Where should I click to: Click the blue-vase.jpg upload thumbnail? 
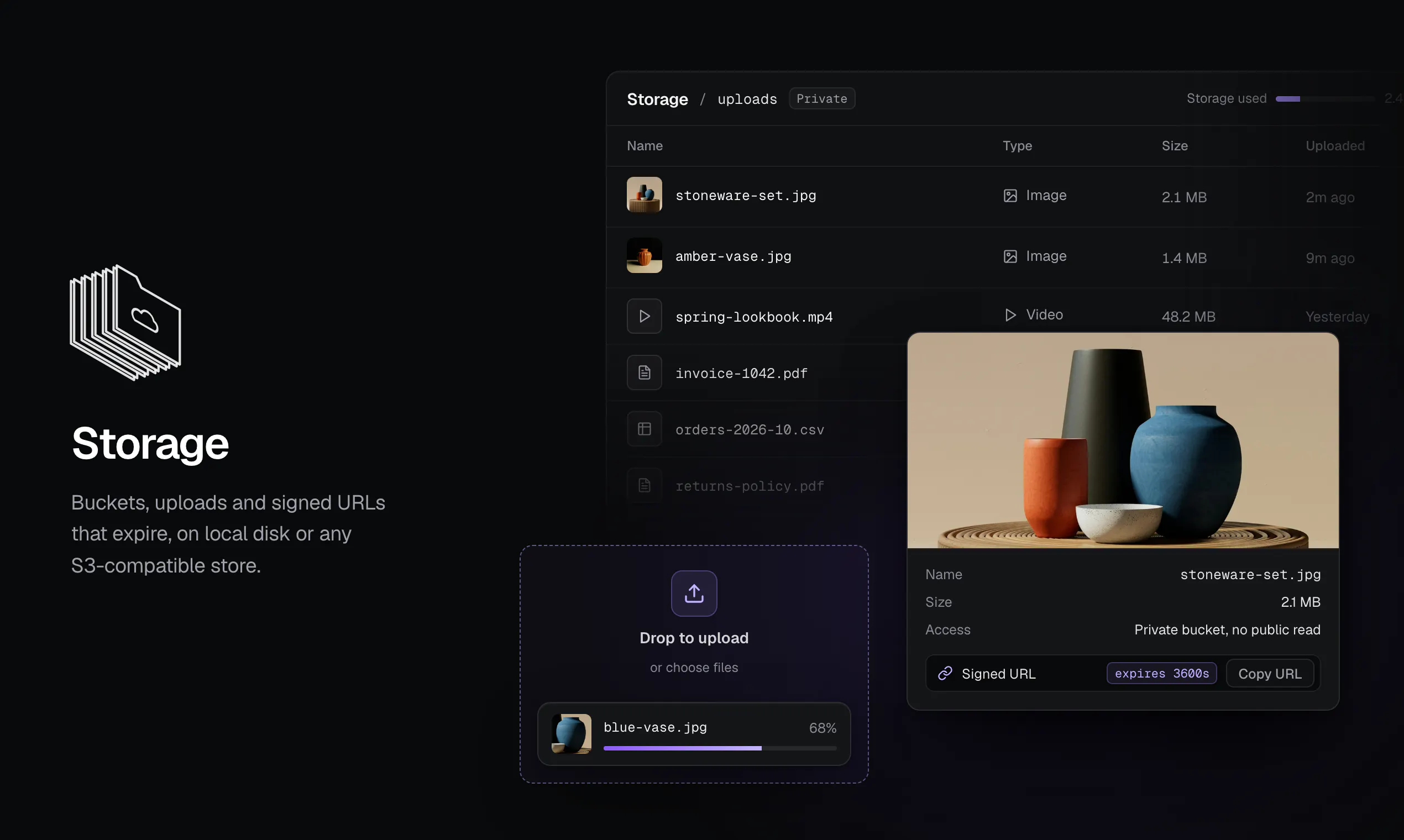point(571,733)
